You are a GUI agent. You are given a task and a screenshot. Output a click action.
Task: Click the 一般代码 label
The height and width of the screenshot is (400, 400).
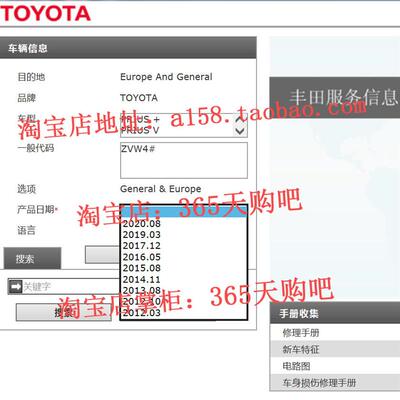36,148
